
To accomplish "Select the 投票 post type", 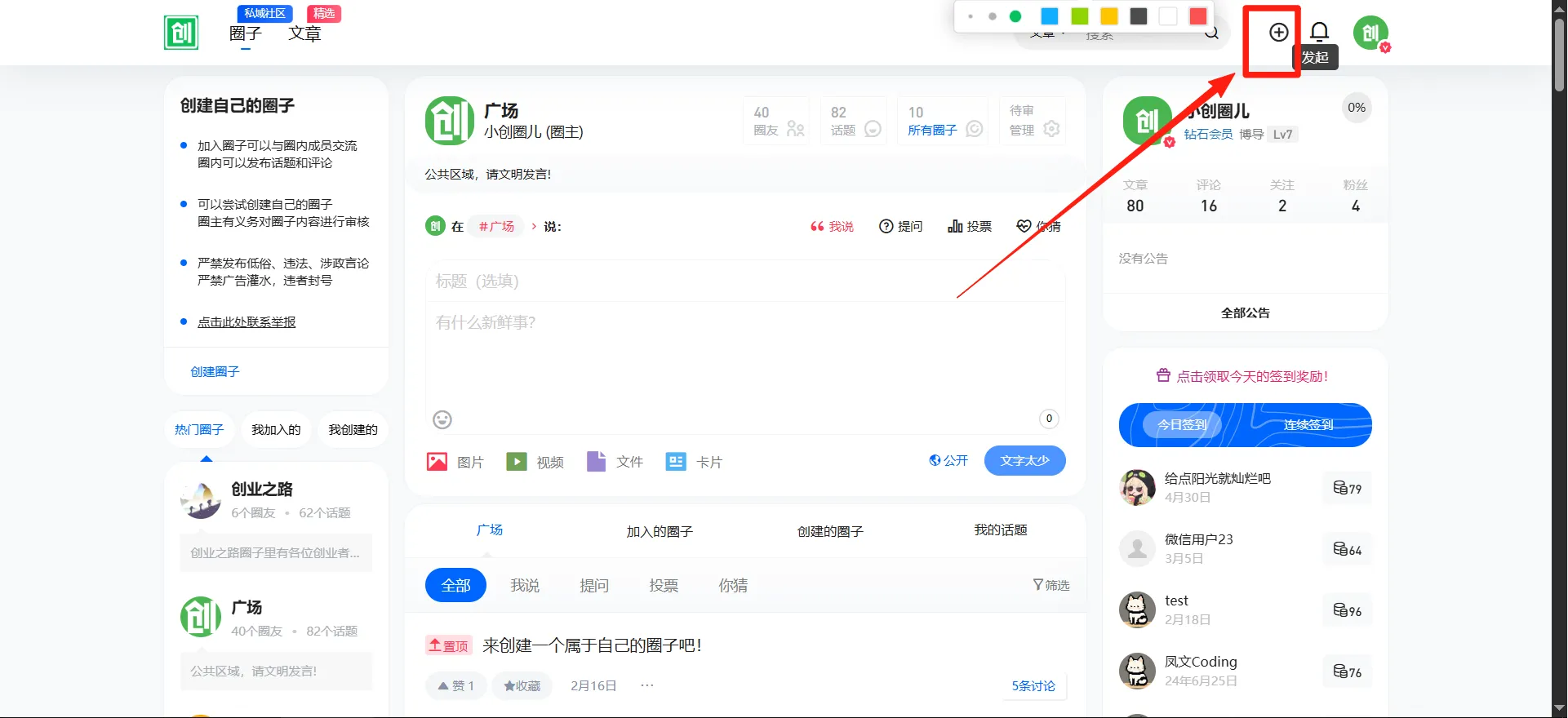I will [970, 227].
